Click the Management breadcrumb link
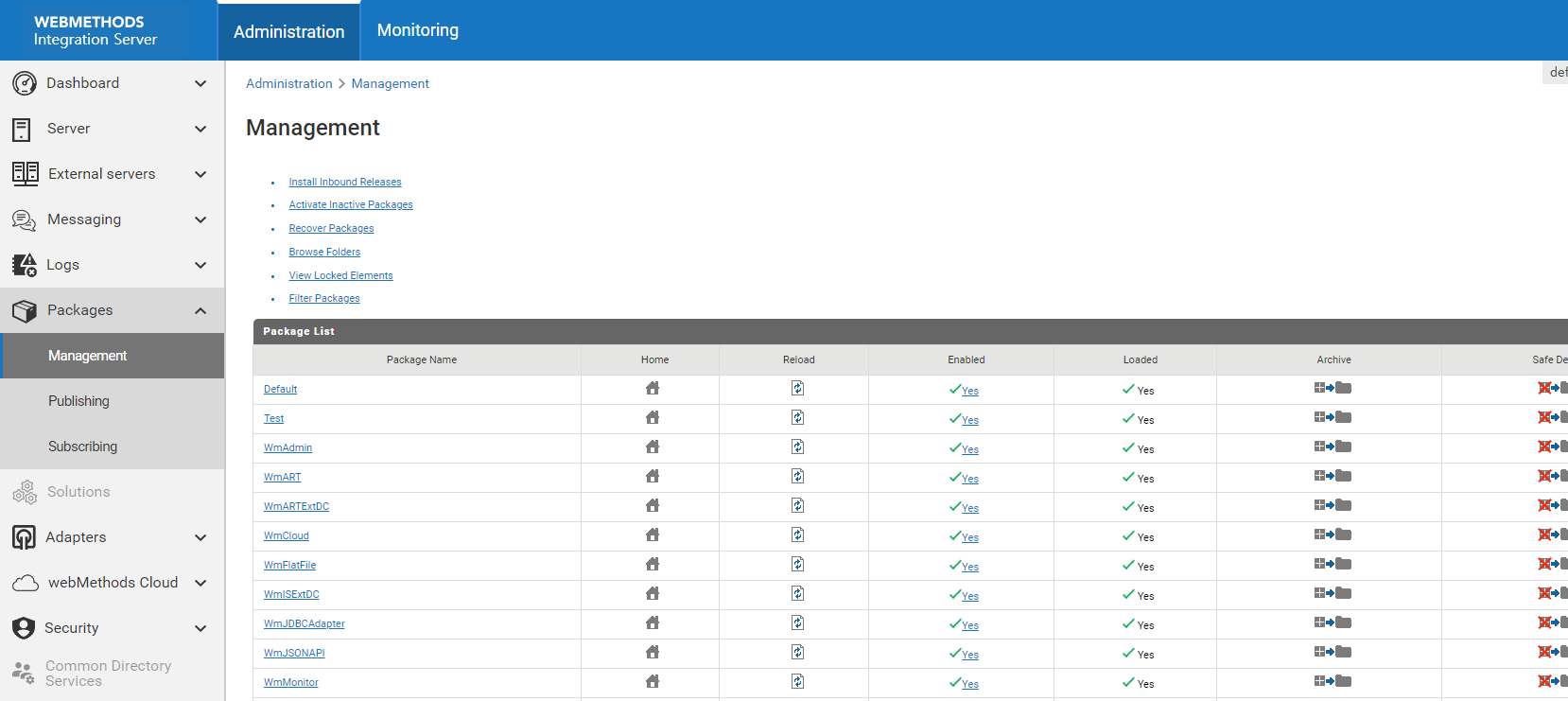Screen dimensions: 1568x701 click(x=390, y=83)
